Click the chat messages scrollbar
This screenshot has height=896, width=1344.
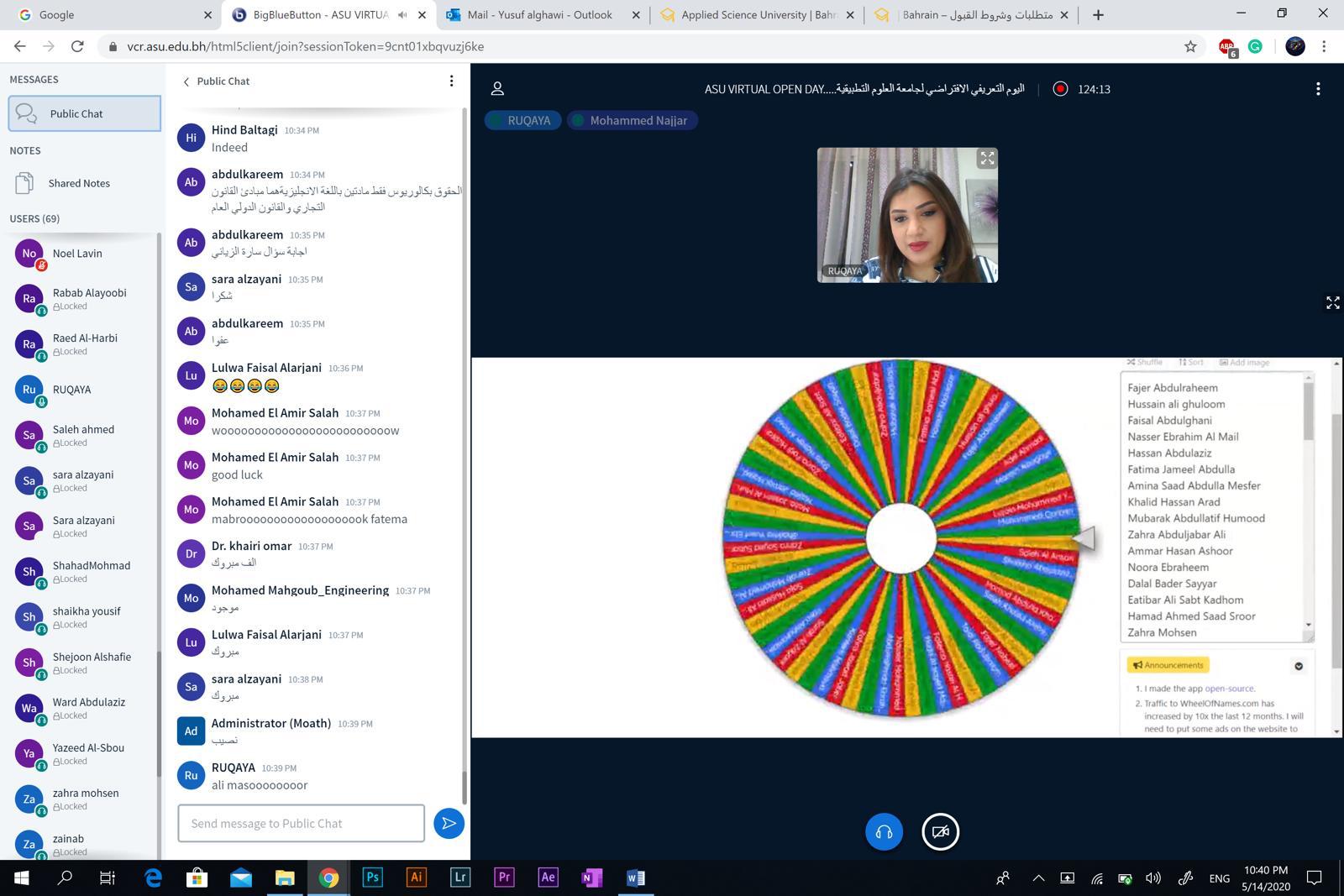(x=464, y=789)
